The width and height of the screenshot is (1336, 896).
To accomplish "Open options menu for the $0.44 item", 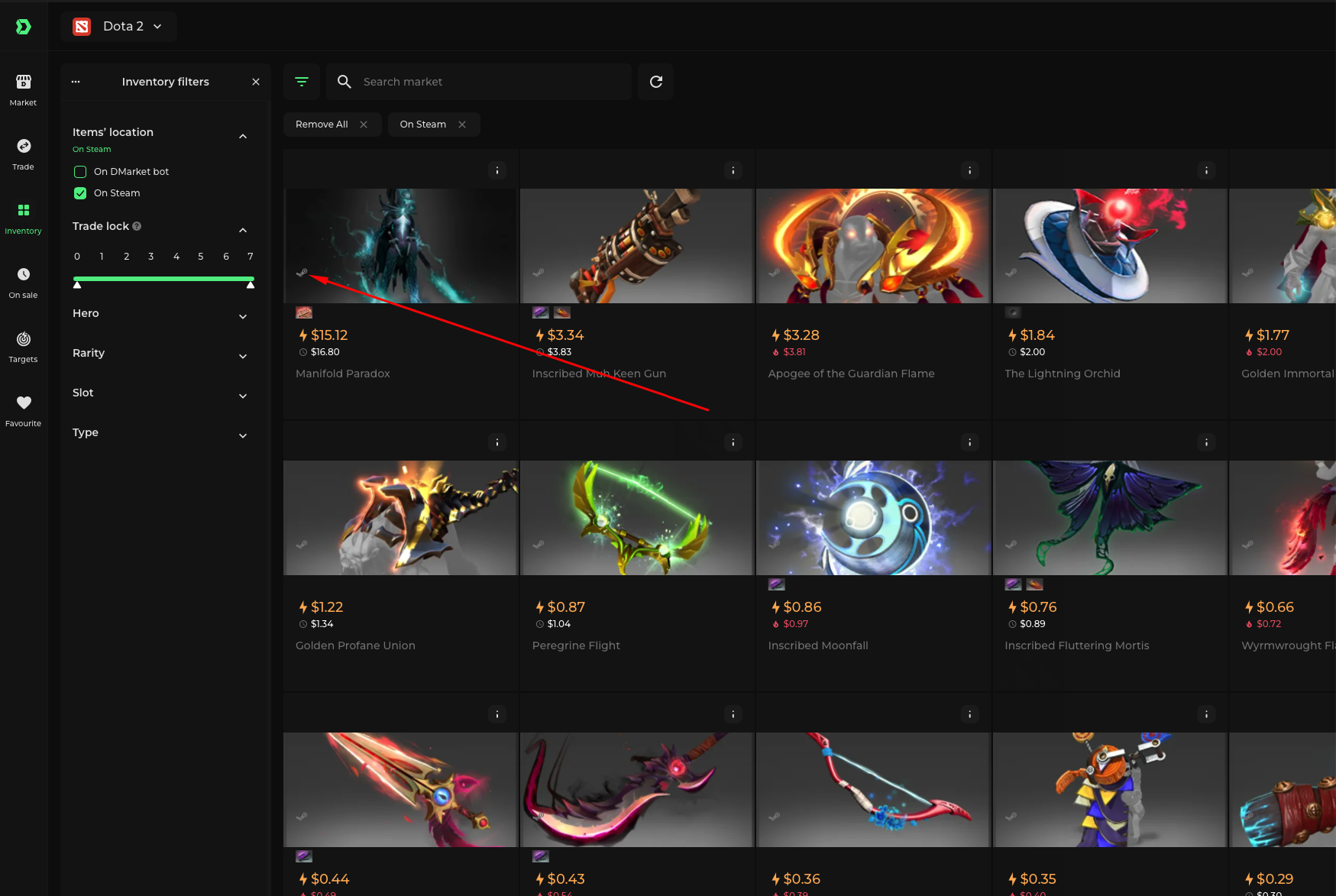I will coord(497,714).
